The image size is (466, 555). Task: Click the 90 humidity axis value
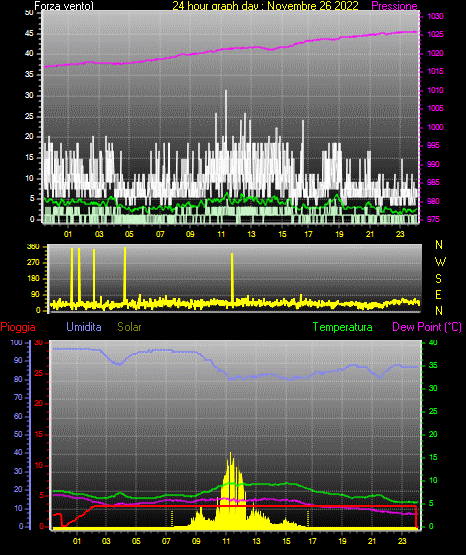18,360
